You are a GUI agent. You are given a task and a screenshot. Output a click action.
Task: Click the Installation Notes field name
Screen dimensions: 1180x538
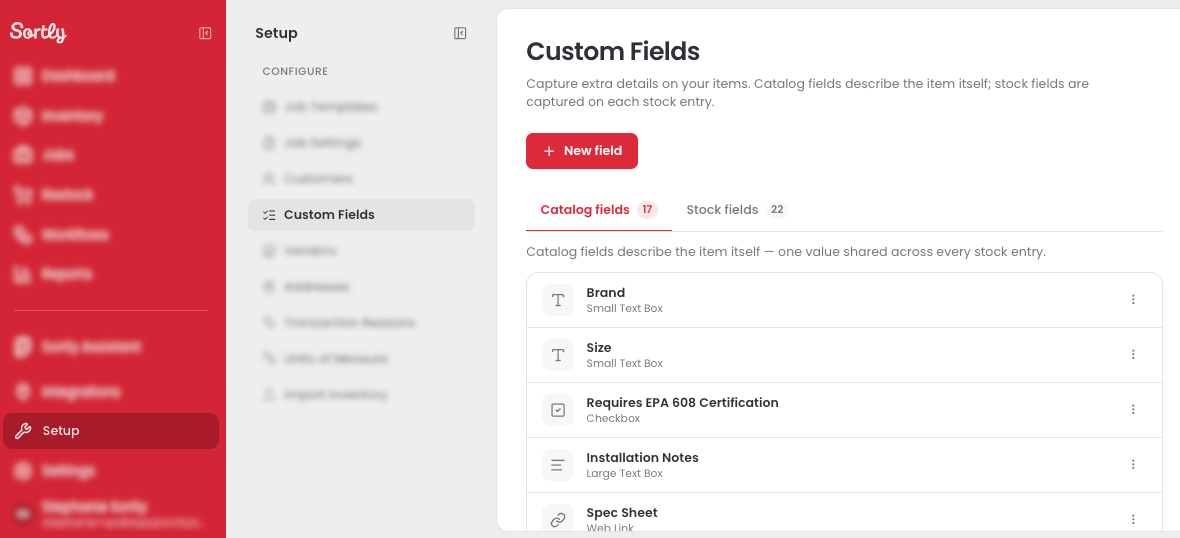coord(643,457)
